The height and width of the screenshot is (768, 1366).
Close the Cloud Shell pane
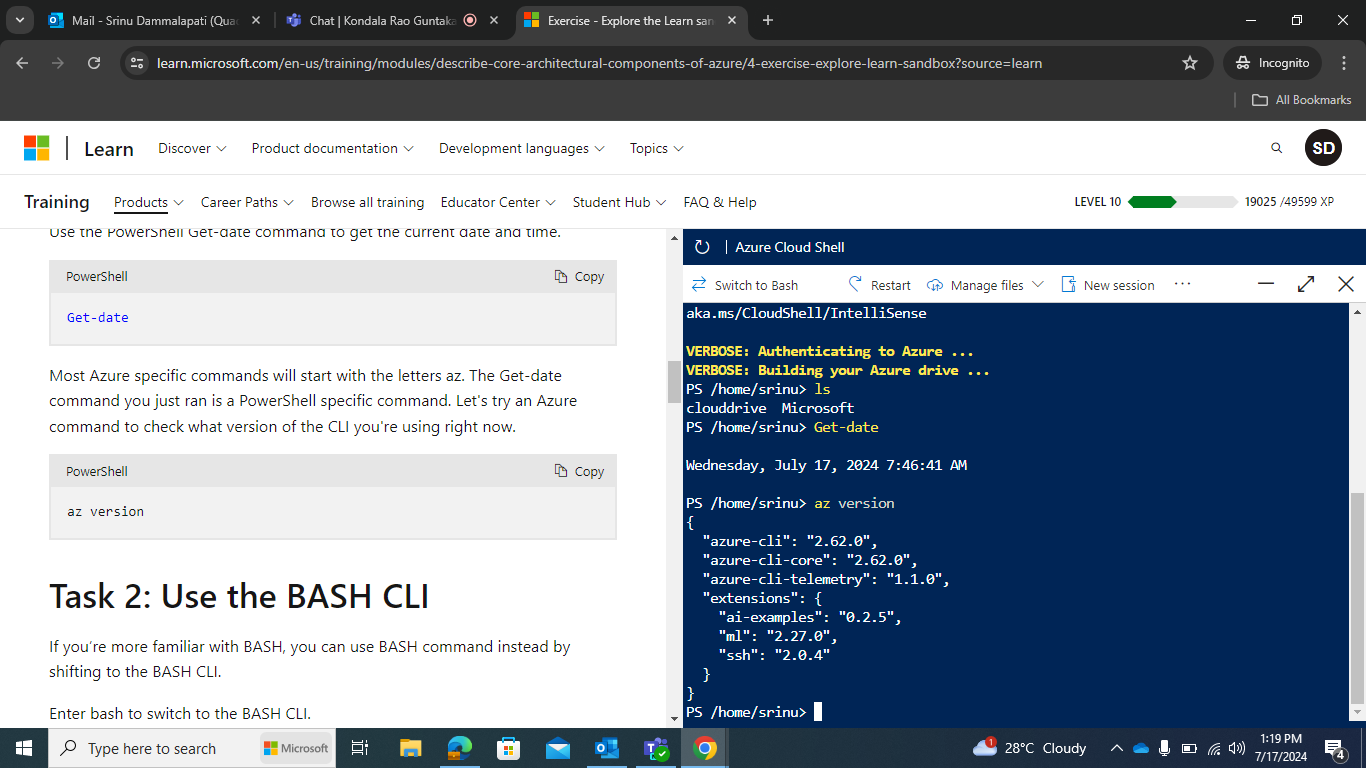(1346, 284)
